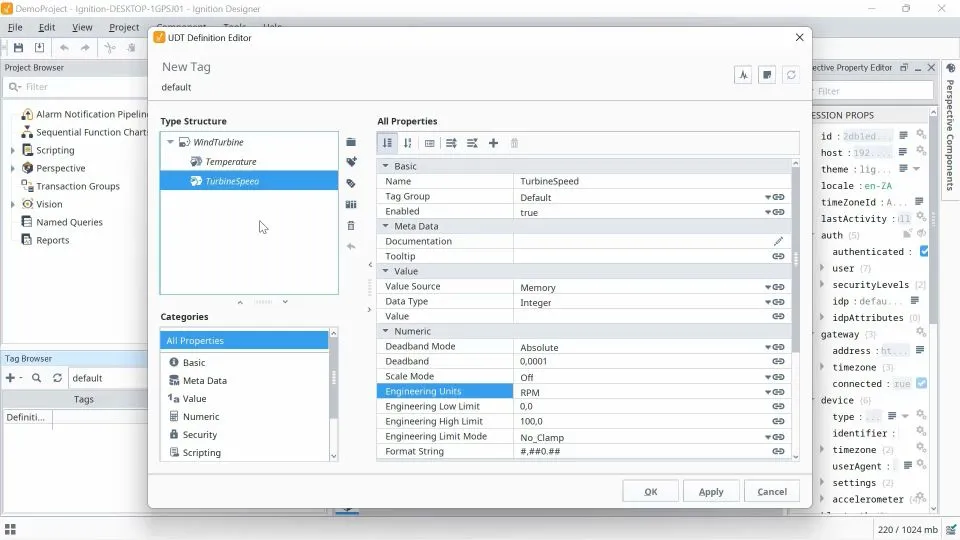This screenshot has height=540, width=960.
Task: Toggle the authenticated checkbox
Action: click(x=924, y=251)
